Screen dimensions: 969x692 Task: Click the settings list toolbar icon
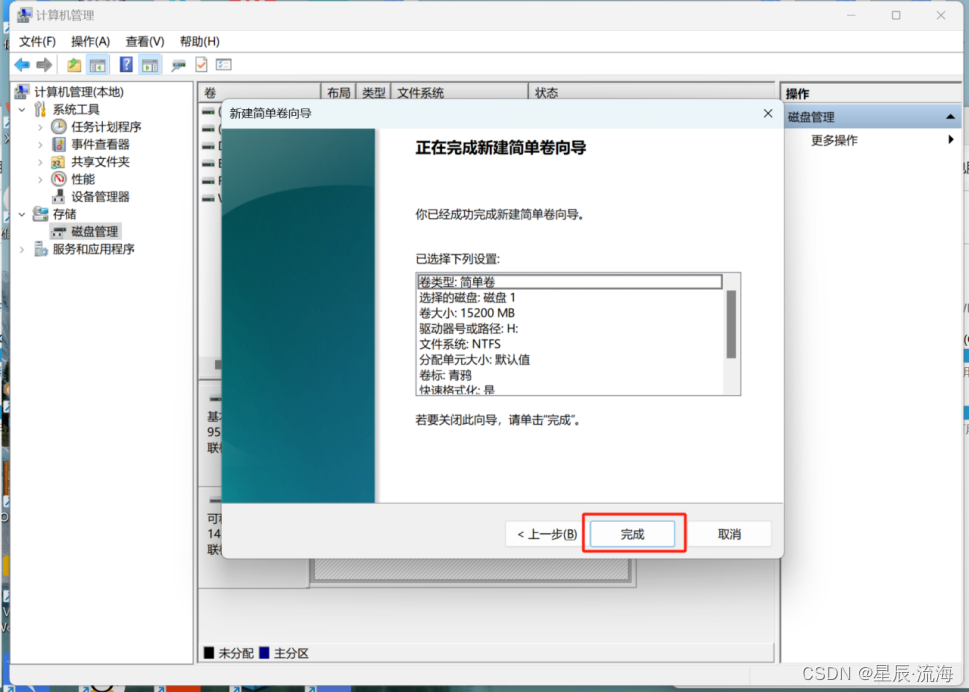[224, 64]
